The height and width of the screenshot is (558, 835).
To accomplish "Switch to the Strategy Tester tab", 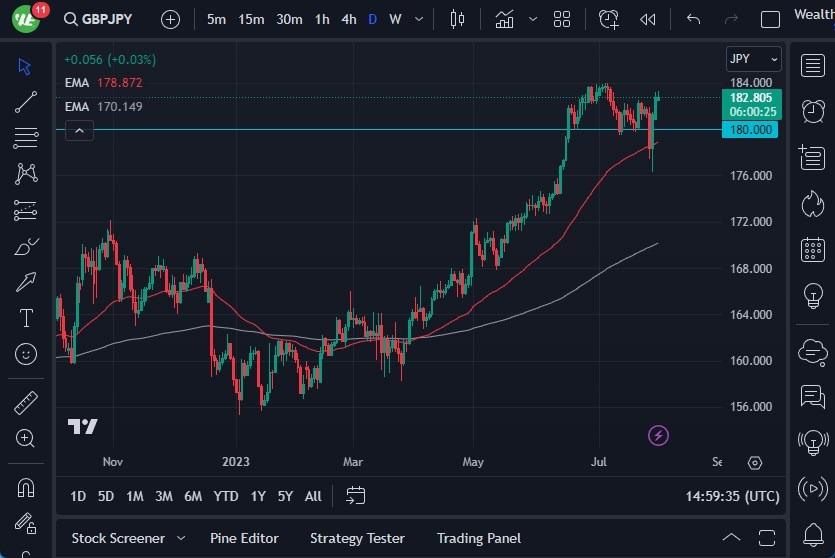I will 357,538.
